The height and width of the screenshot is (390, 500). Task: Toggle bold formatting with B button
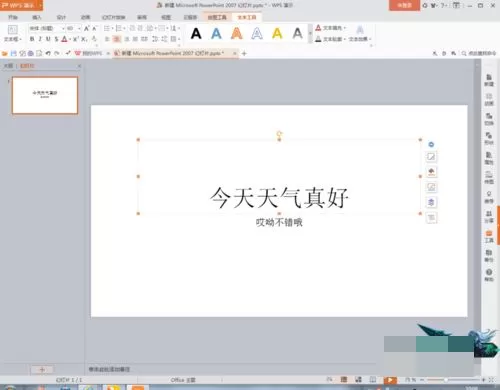pos(32,39)
